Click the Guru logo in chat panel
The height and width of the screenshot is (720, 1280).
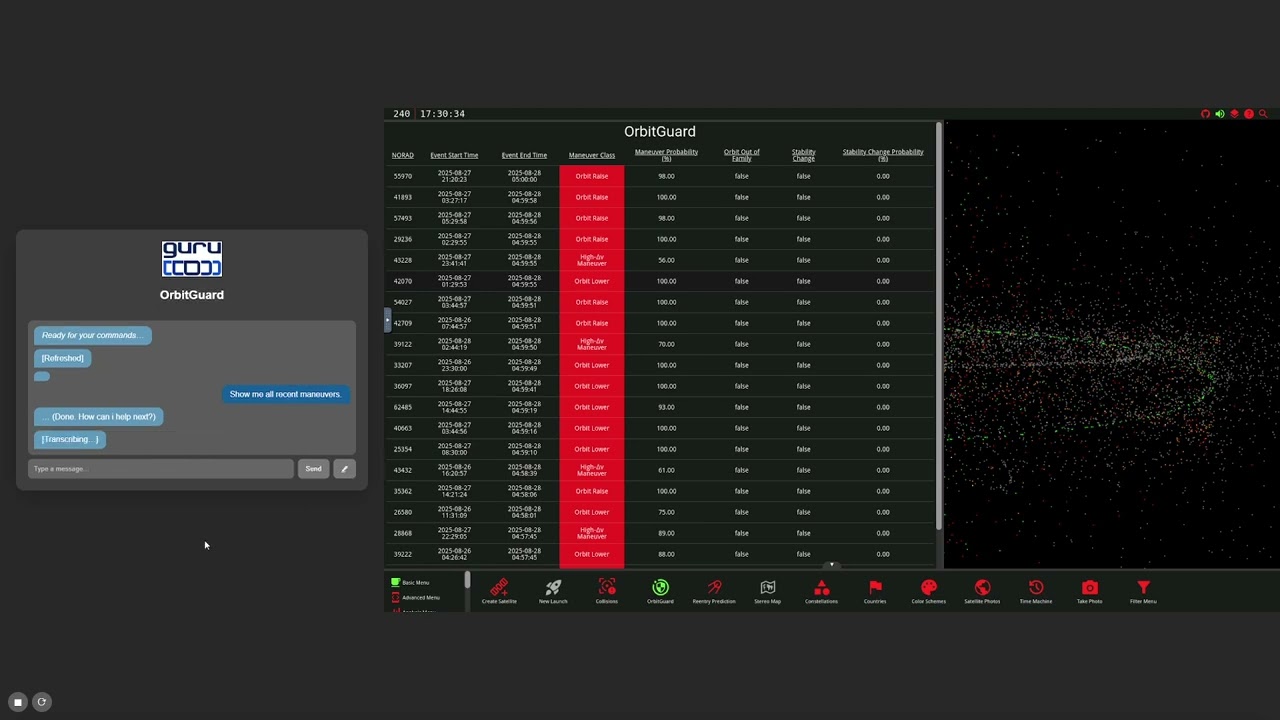click(192, 259)
